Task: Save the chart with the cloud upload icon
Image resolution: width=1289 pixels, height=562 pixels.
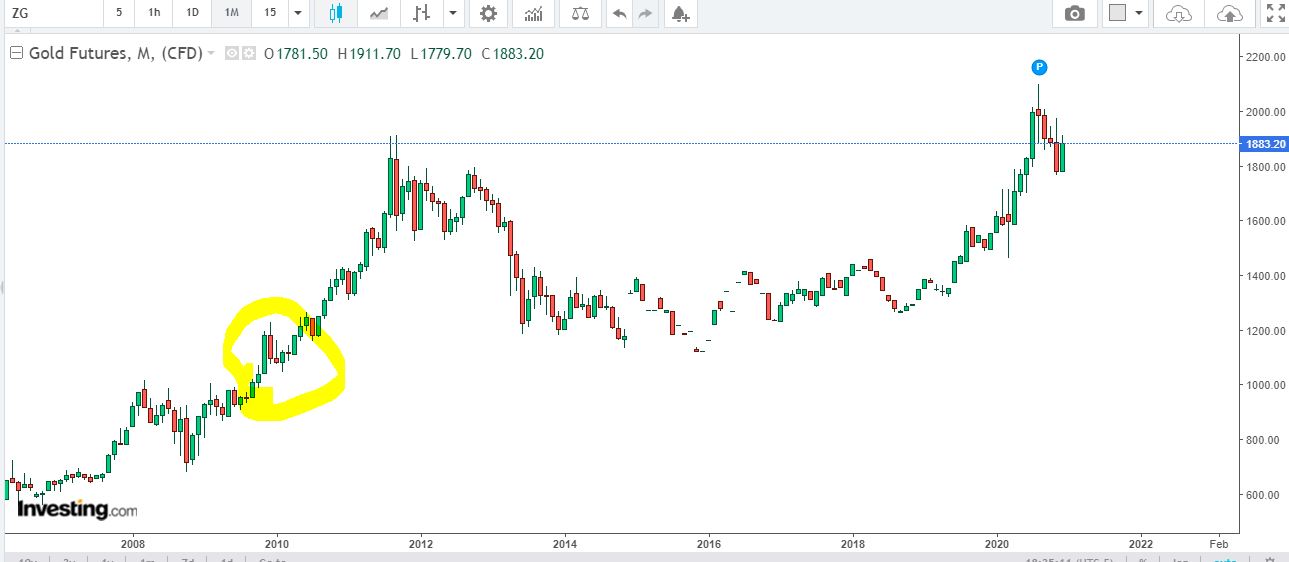Action: click(x=1230, y=13)
